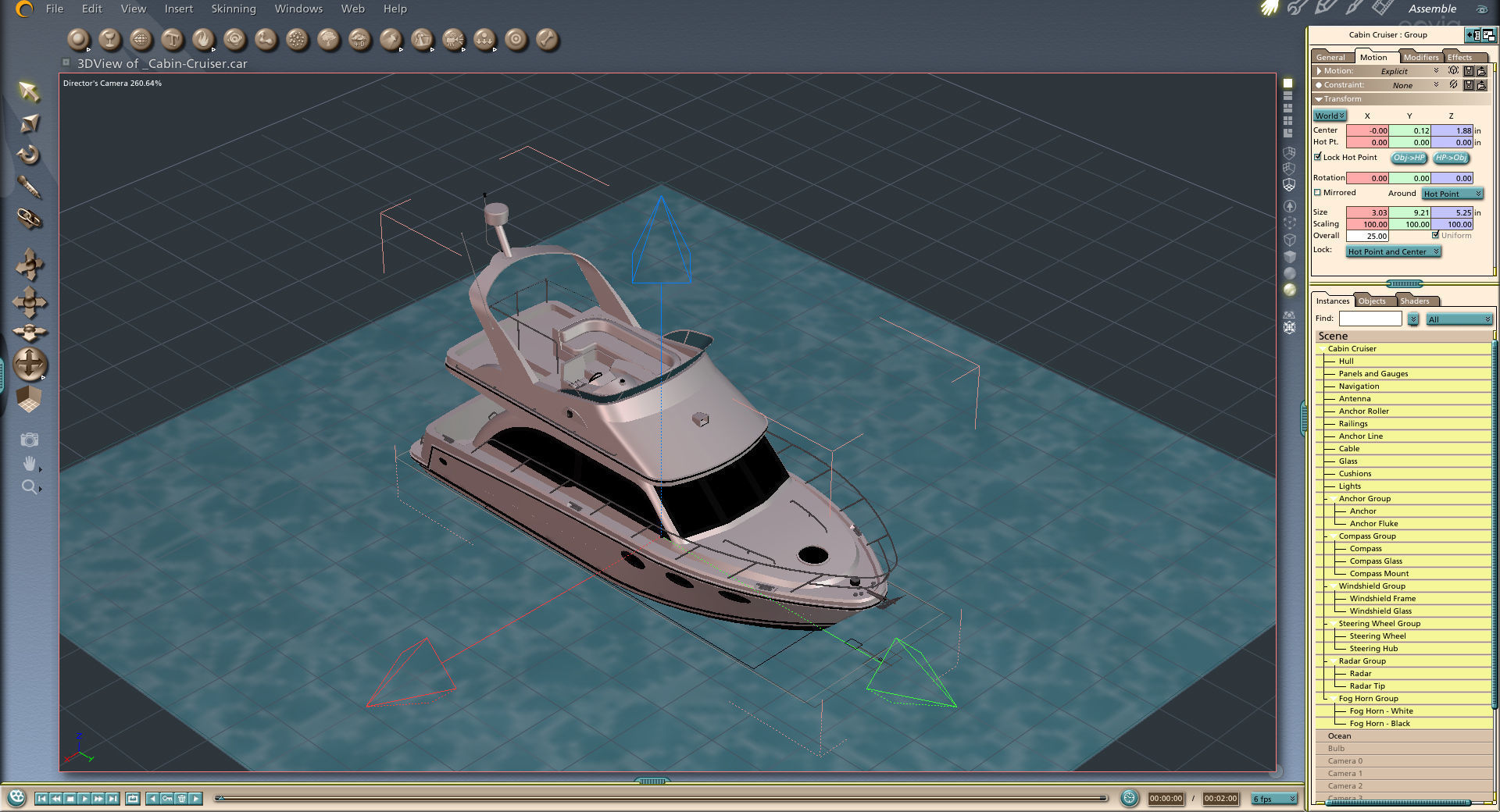This screenshot has height=812, width=1500.
Task: Enable the Mirrored checkbox
Action: (1318, 192)
